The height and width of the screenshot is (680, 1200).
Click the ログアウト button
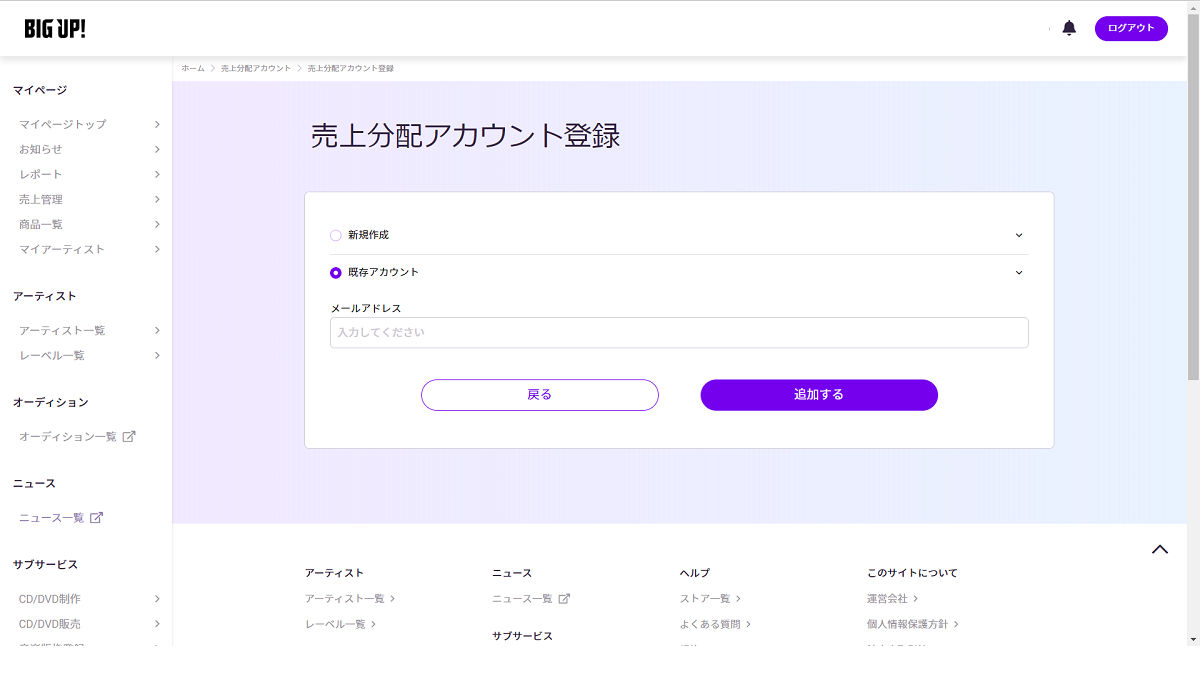1131,28
